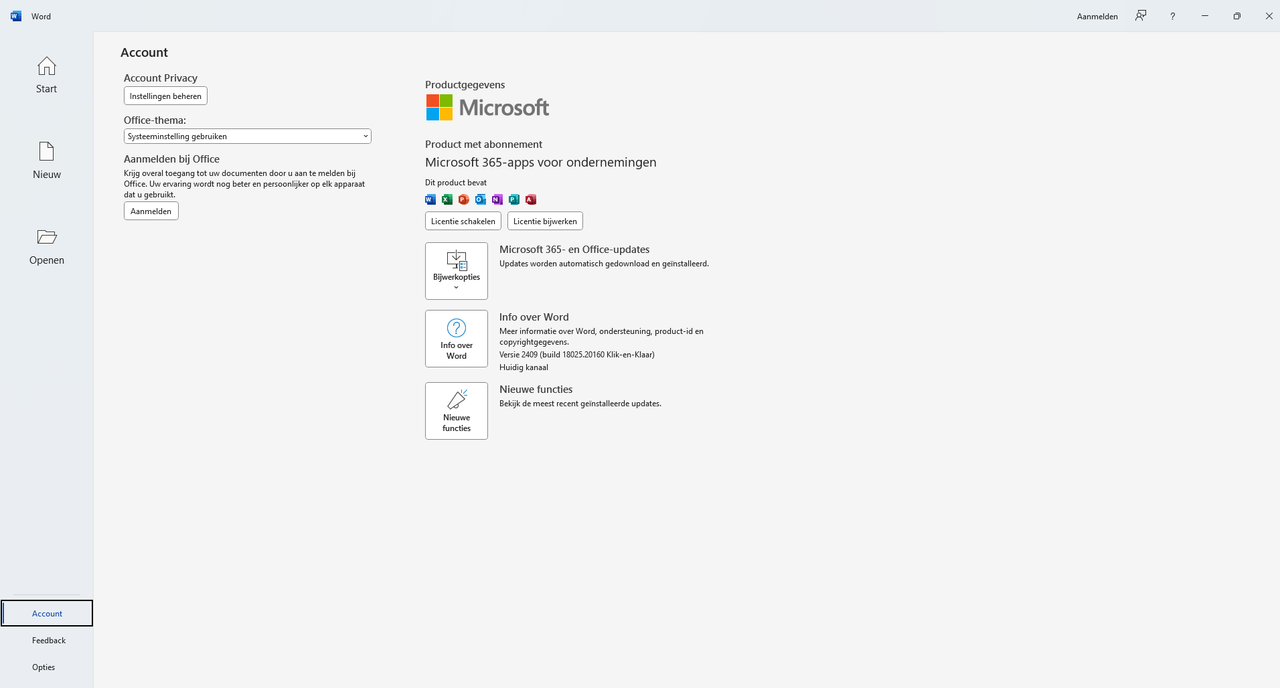Image resolution: width=1280 pixels, height=688 pixels.
Task: Click the heading 'Microsoft 365- en Office-updates'
Action: tap(574, 249)
